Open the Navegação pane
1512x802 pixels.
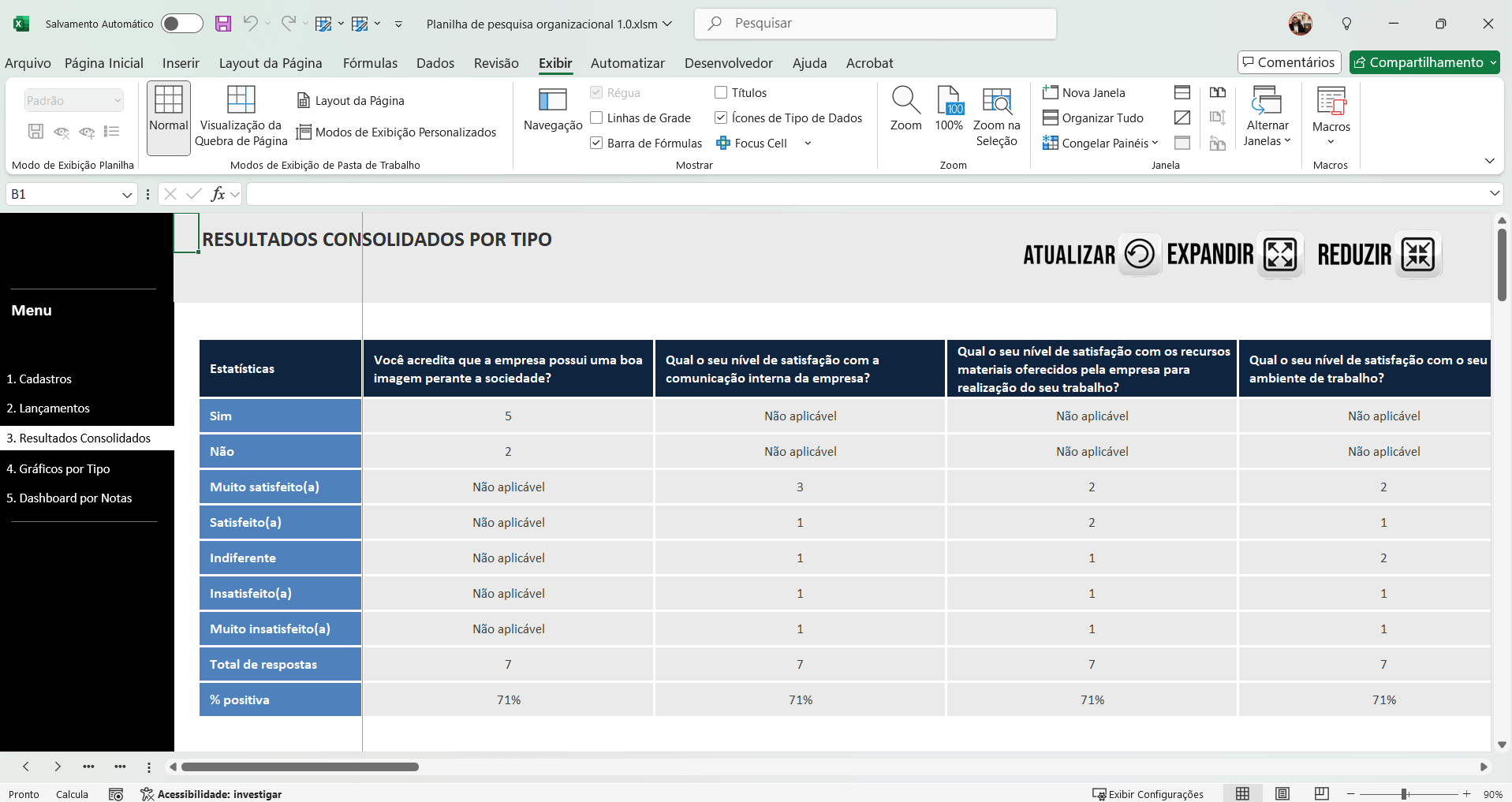pos(552,110)
